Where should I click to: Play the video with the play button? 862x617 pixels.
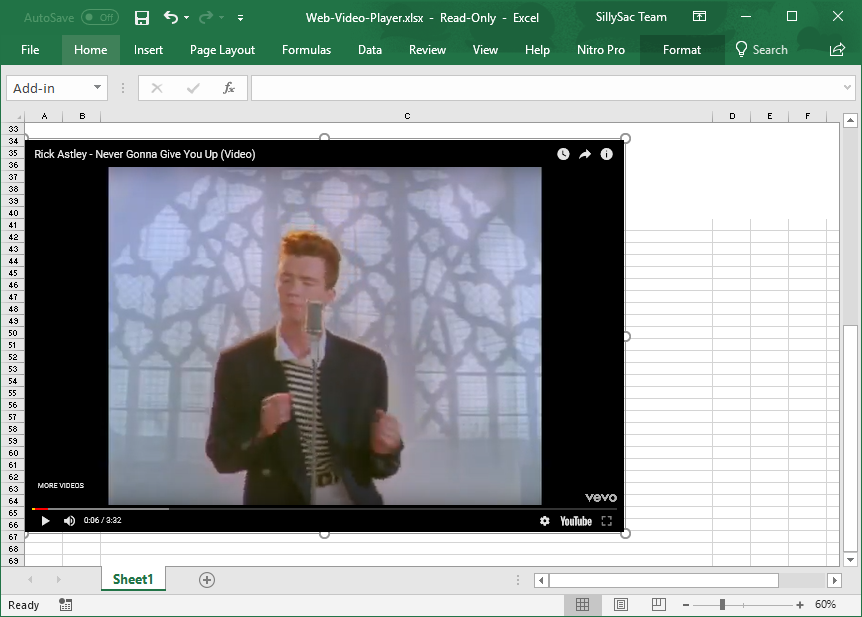point(46,521)
